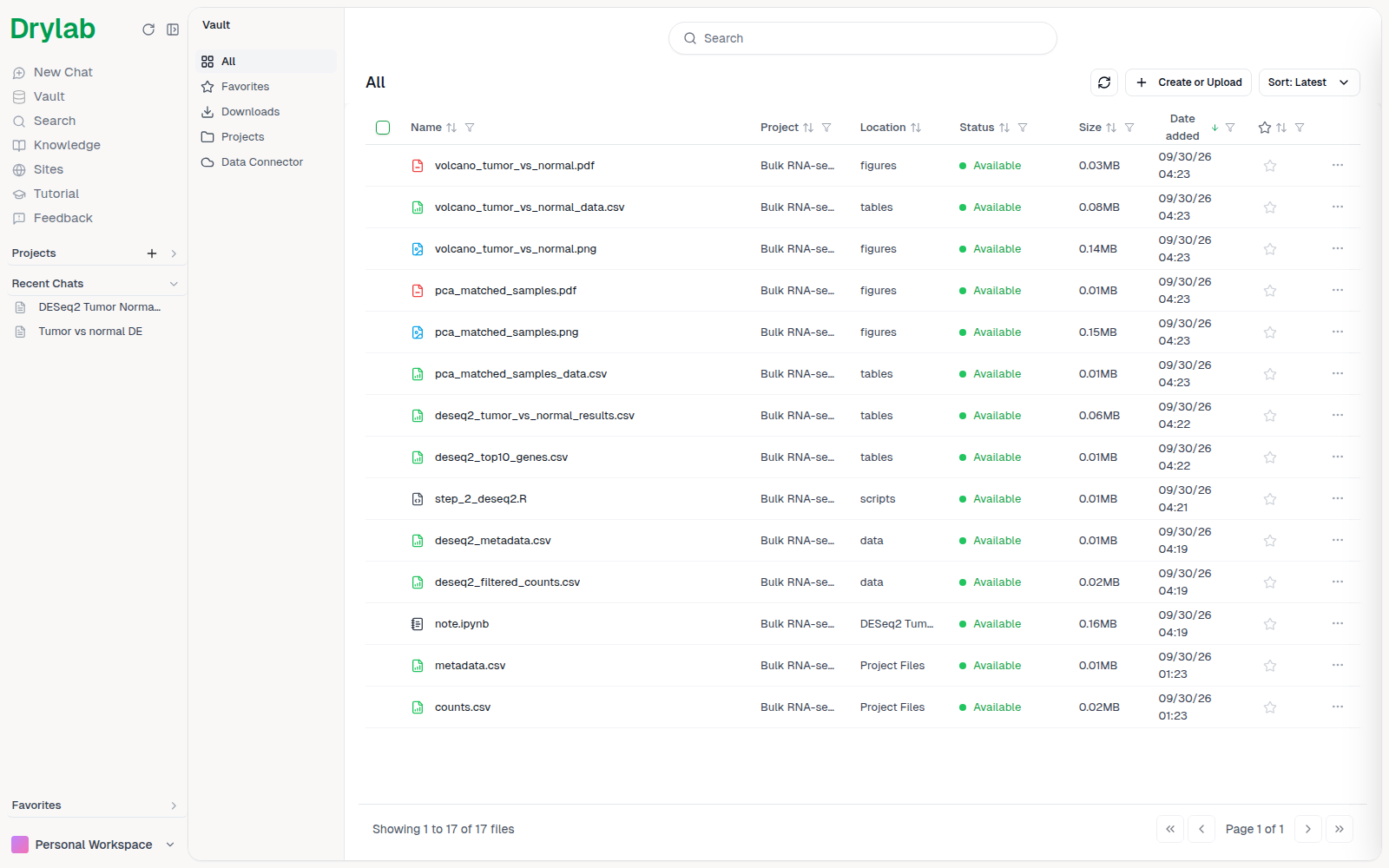Sort files by Size column arrows
The height and width of the screenshot is (868, 1389).
click(1111, 128)
